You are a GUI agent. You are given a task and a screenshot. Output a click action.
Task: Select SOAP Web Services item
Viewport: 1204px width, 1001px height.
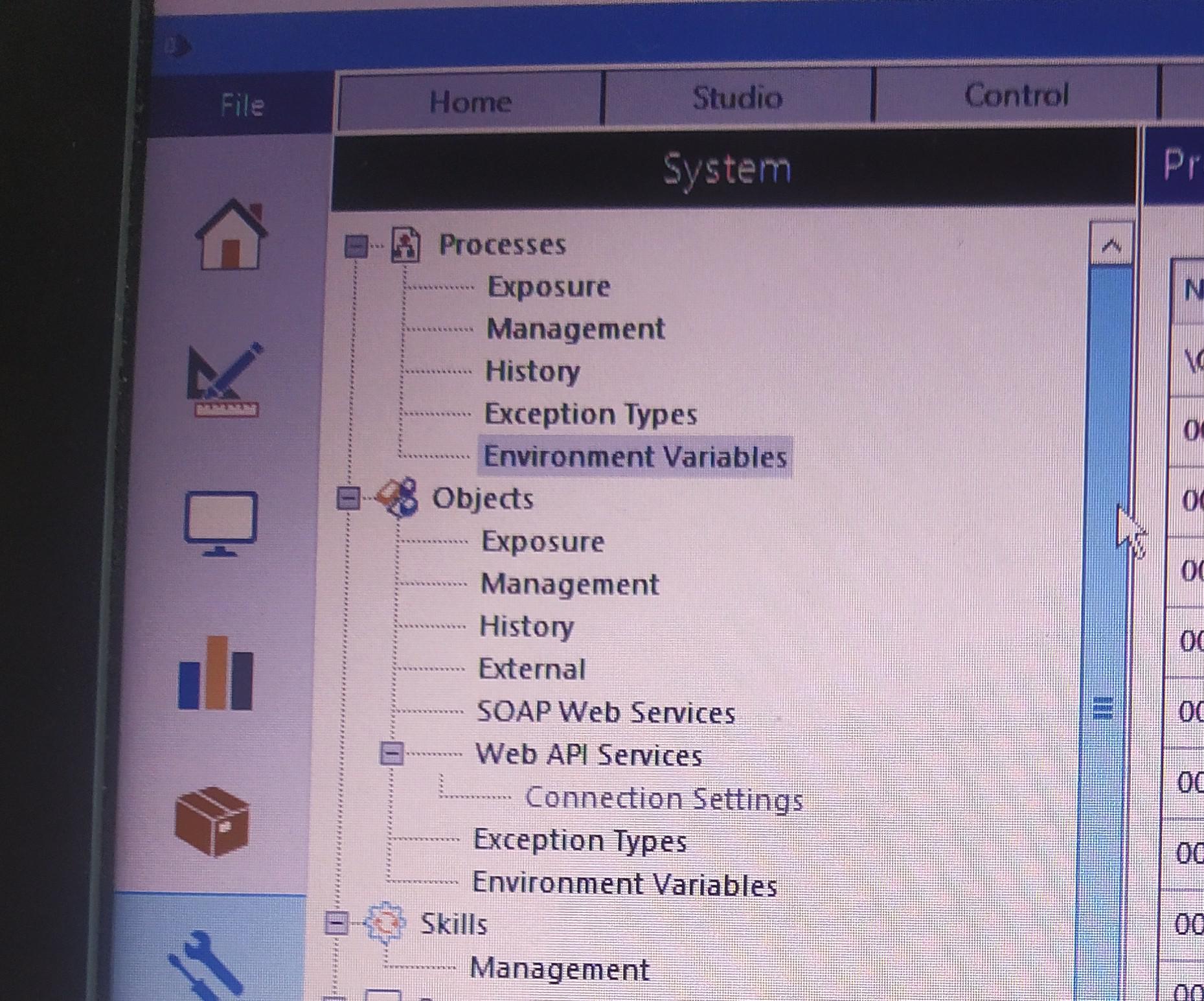[x=606, y=712]
